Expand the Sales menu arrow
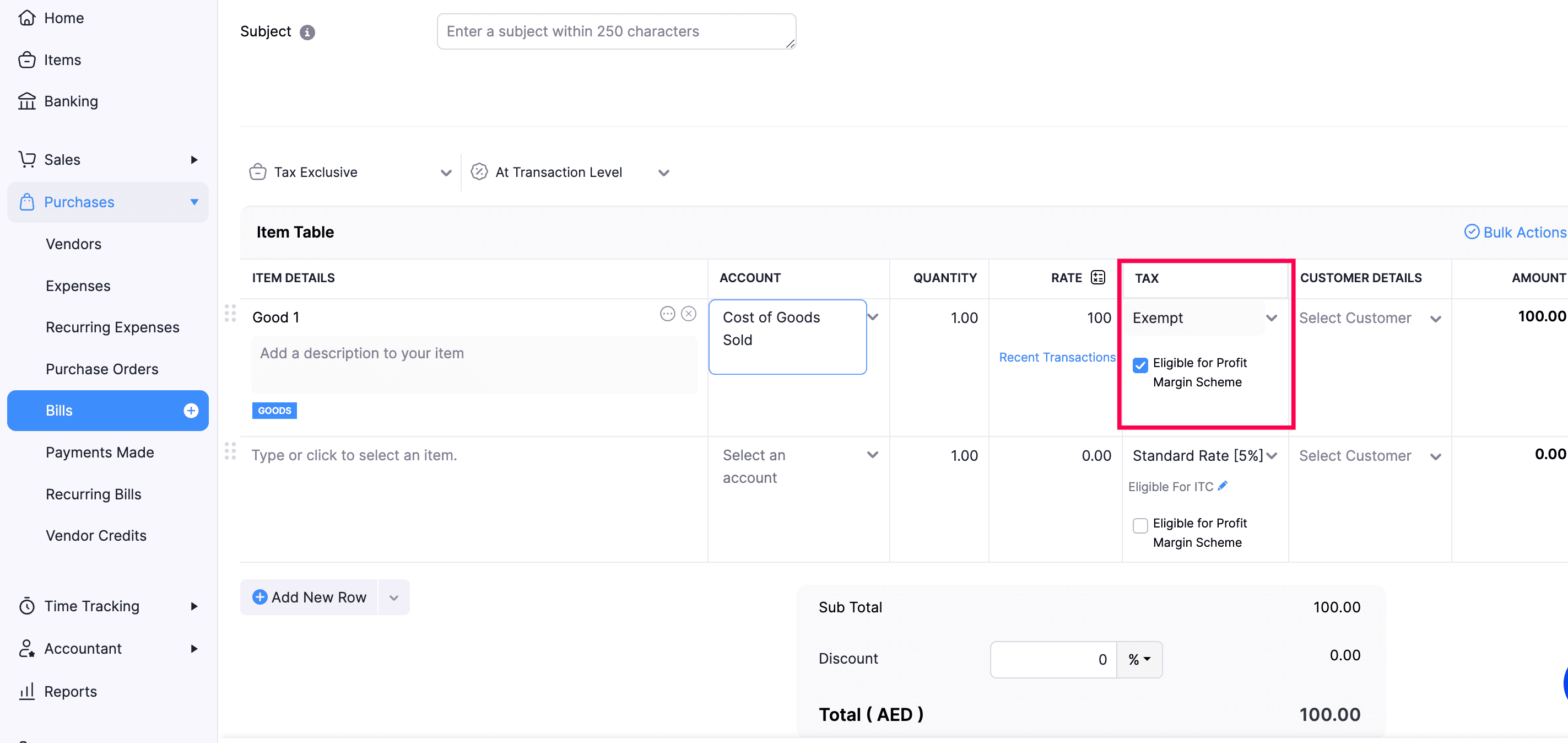 click(x=193, y=159)
